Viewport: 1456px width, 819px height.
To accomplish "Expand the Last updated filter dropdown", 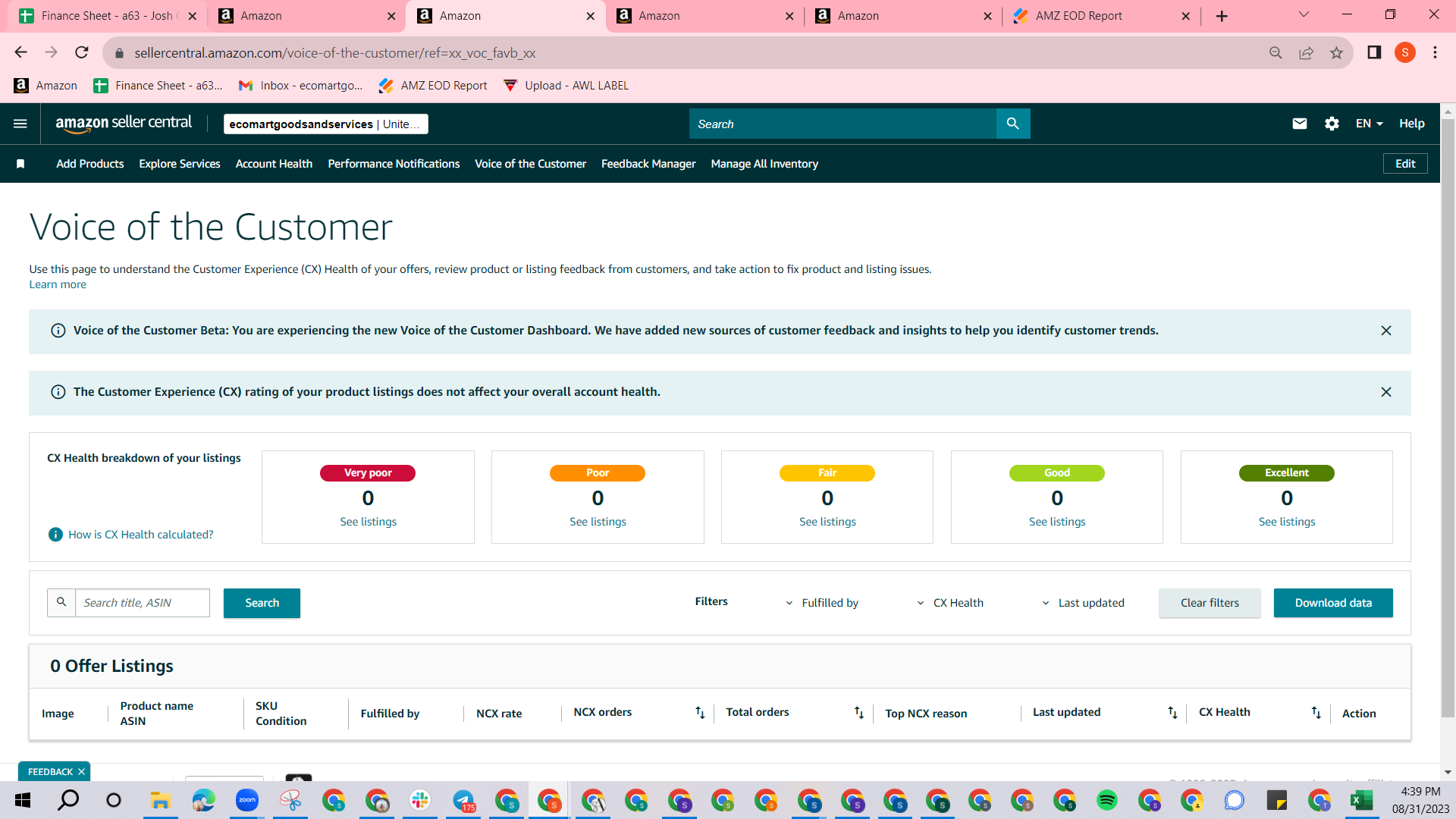I will click(1083, 603).
